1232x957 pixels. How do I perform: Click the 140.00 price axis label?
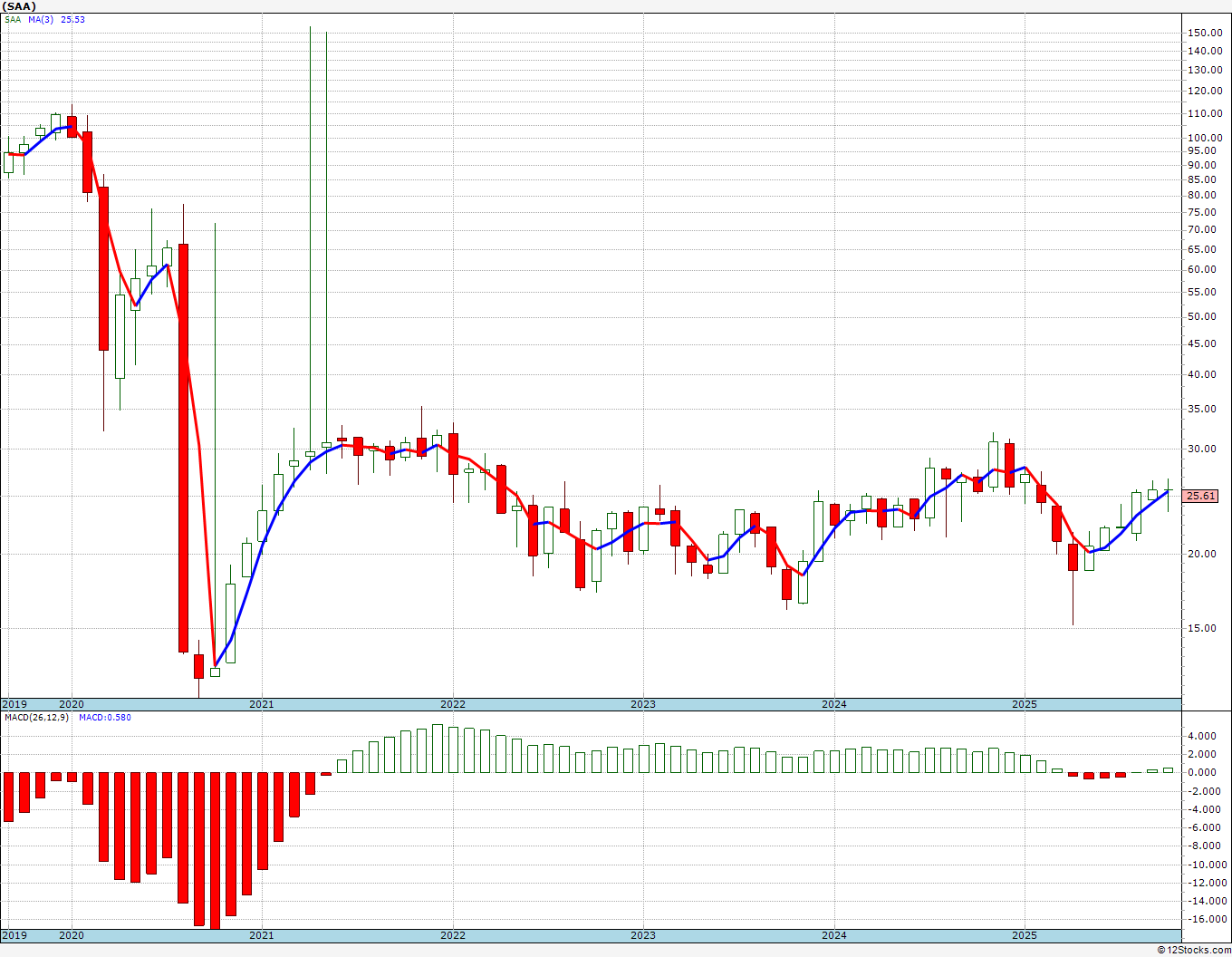pyautogui.click(x=1204, y=52)
